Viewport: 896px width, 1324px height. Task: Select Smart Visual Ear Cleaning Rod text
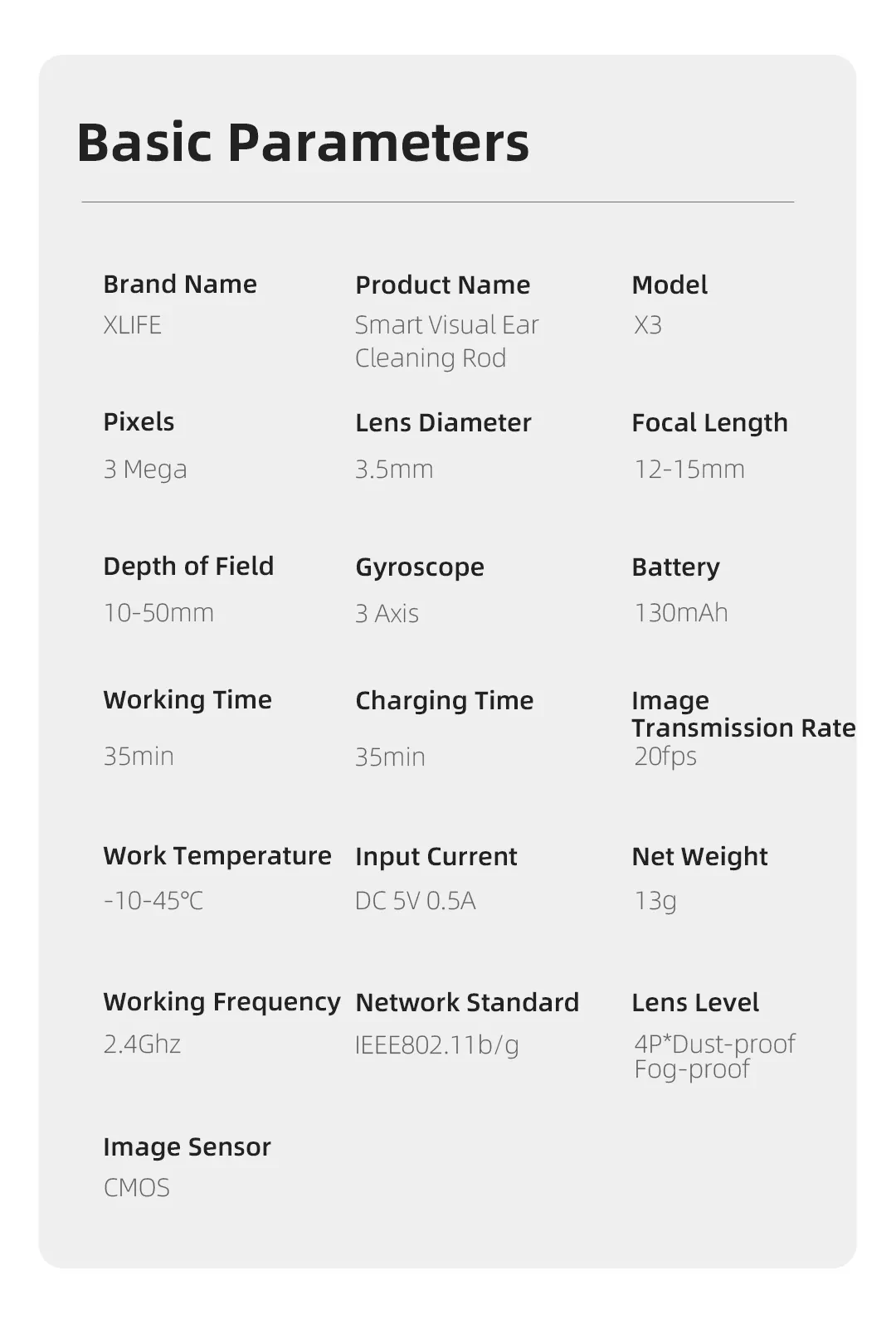coord(446,341)
